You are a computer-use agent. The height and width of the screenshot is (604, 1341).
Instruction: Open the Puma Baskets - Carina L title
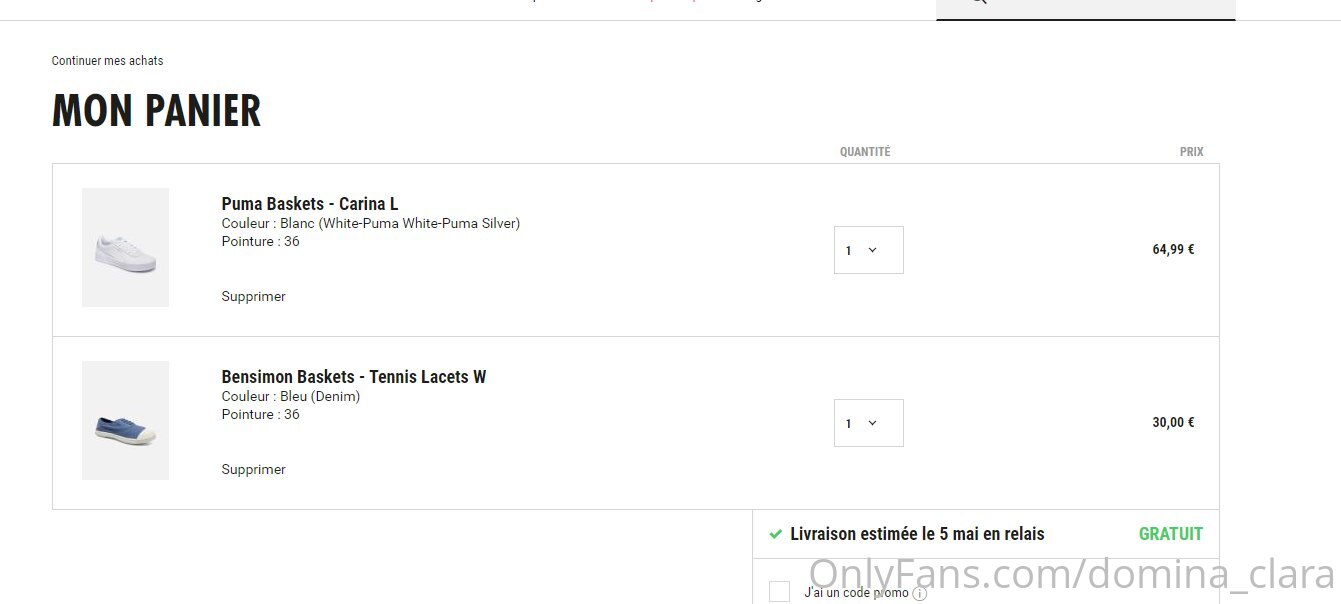tap(310, 204)
